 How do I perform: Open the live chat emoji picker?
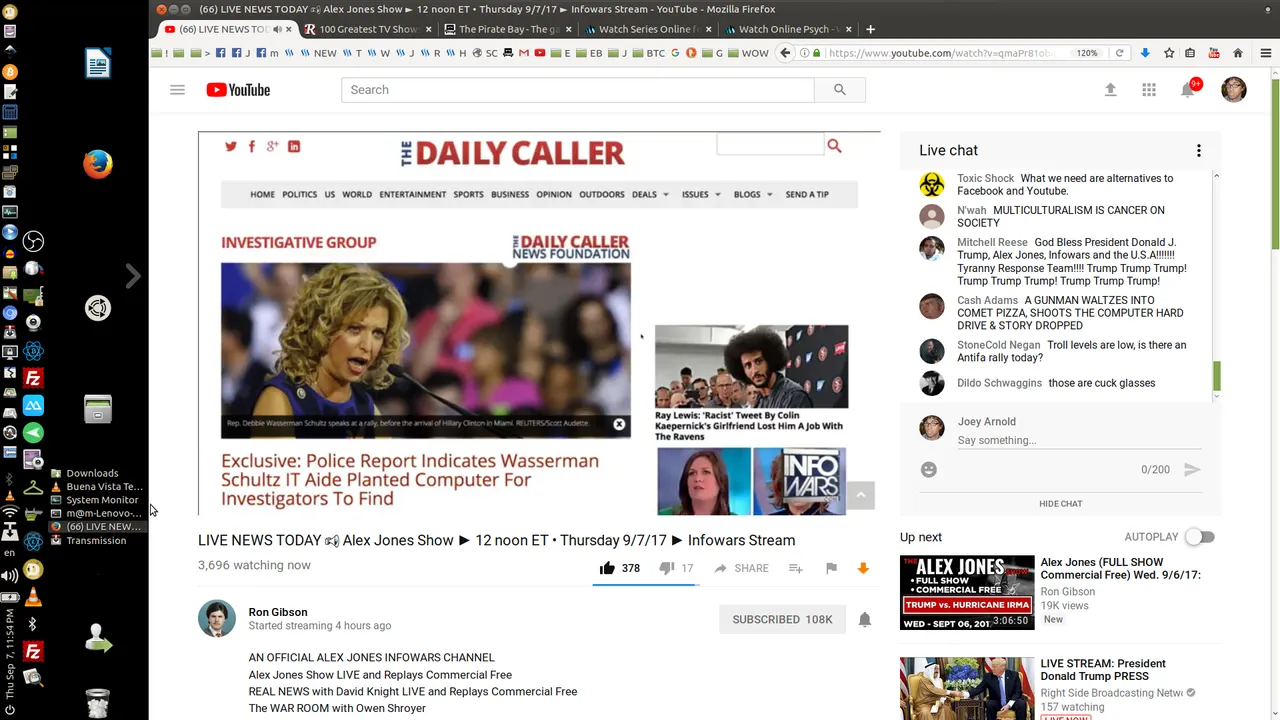[929, 469]
